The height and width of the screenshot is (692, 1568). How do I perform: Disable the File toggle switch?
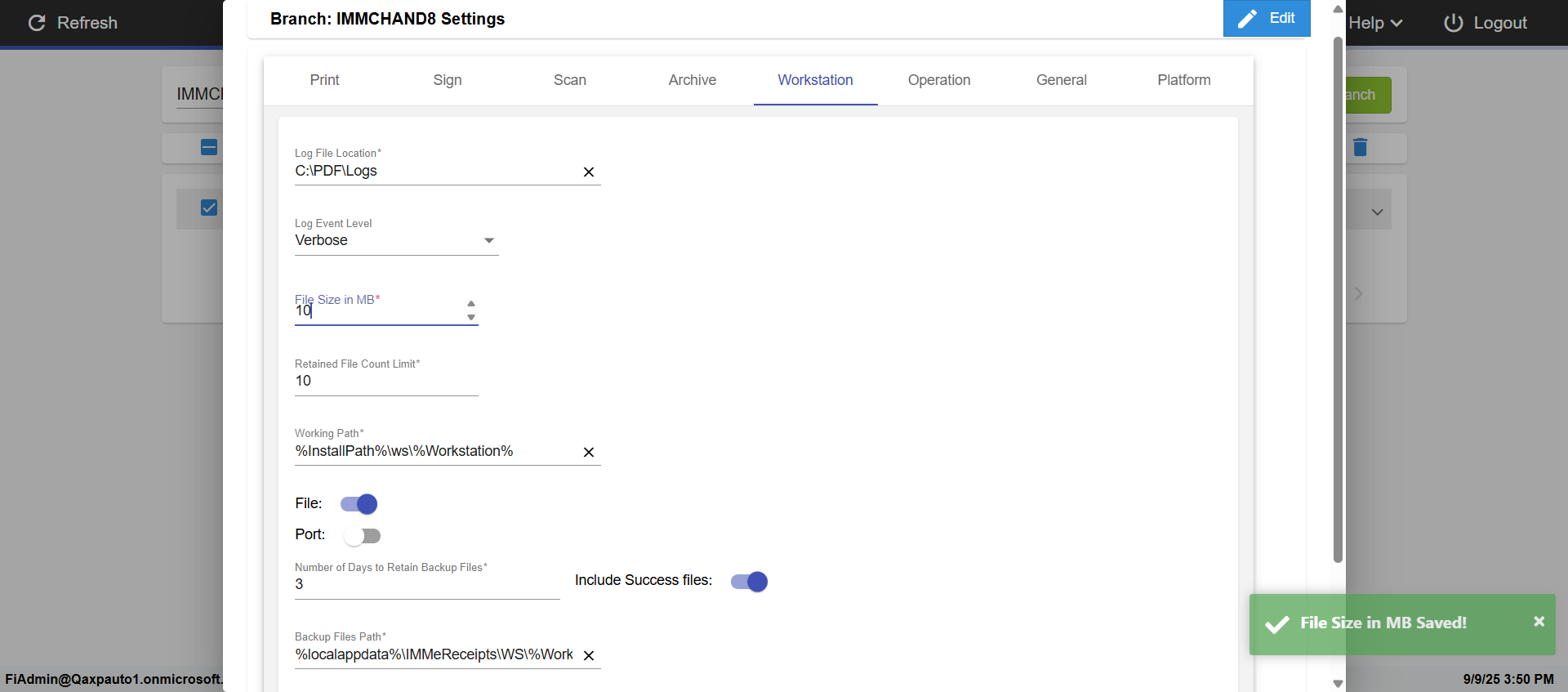tap(359, 504)
